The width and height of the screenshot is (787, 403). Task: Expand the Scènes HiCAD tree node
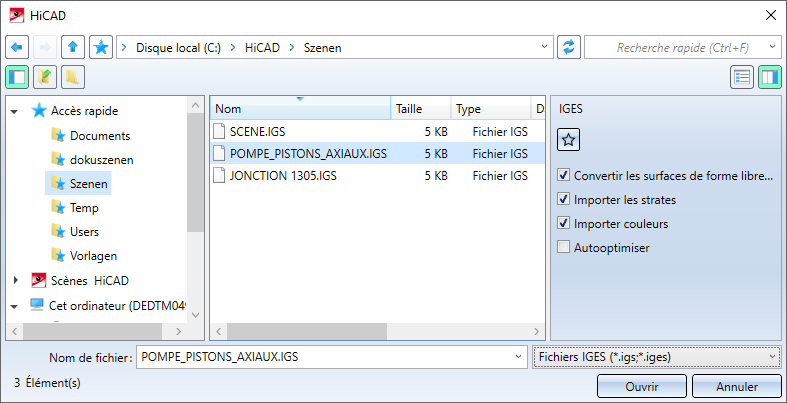pyautogui.click(x=15, y=281)
